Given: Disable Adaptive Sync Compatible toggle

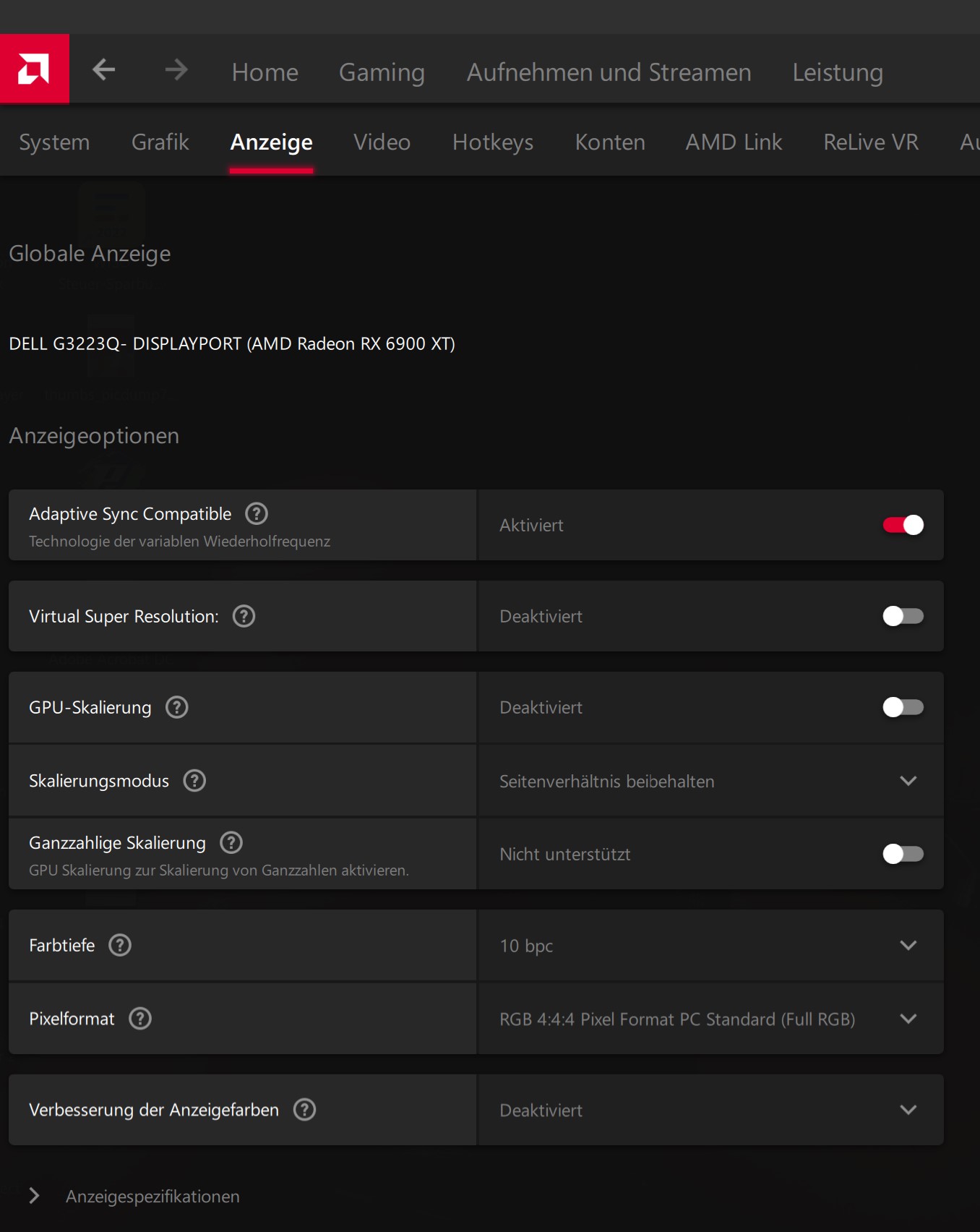Looking at the screenshot, I should point(903,525).
